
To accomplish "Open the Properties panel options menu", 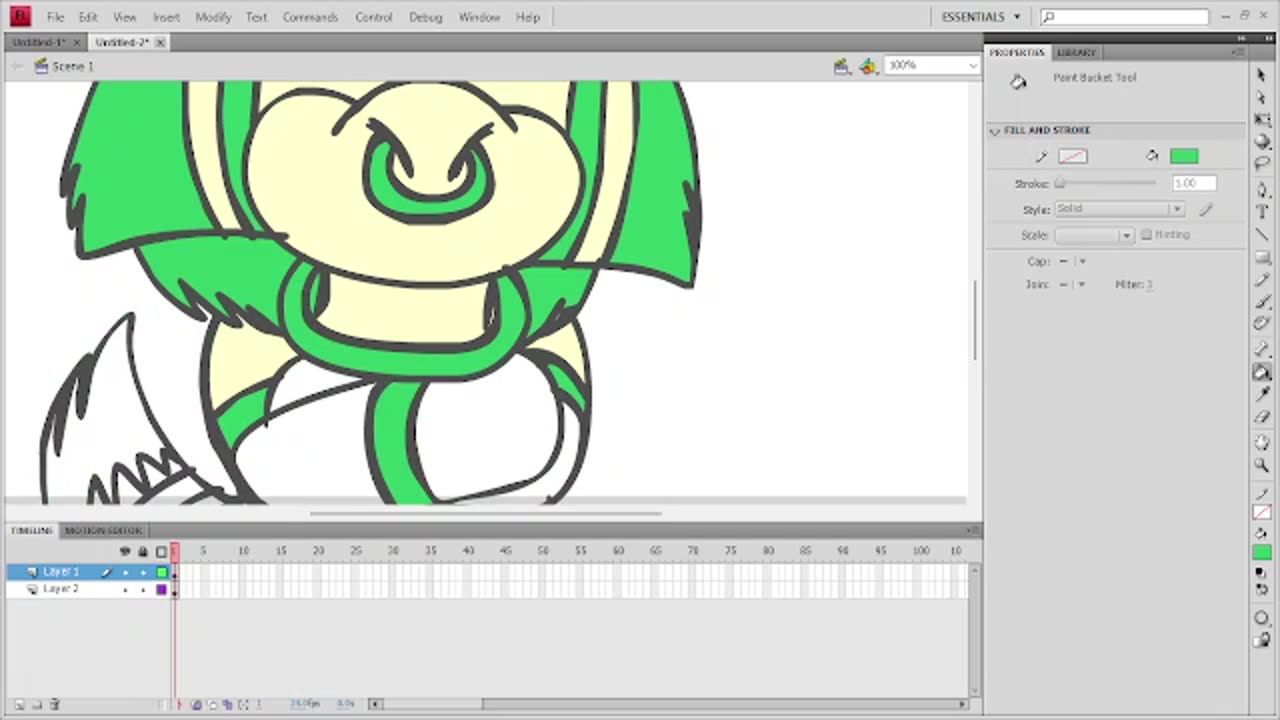I will pyautogui.click(x=1238, y=52).
